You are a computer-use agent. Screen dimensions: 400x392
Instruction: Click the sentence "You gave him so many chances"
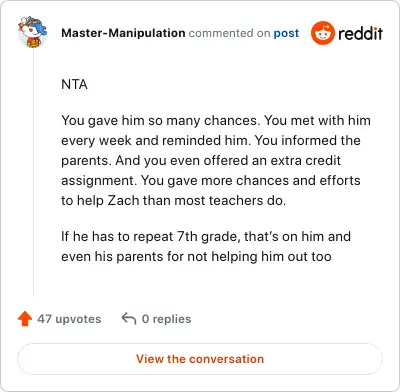(160, 120)
